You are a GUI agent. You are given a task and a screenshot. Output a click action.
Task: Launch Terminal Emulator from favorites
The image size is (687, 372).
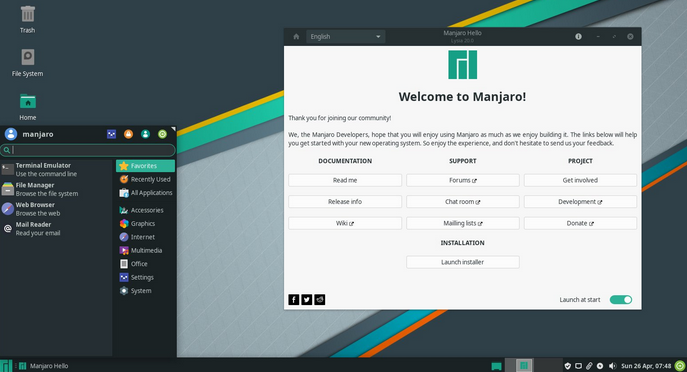[x=56, y=170]
